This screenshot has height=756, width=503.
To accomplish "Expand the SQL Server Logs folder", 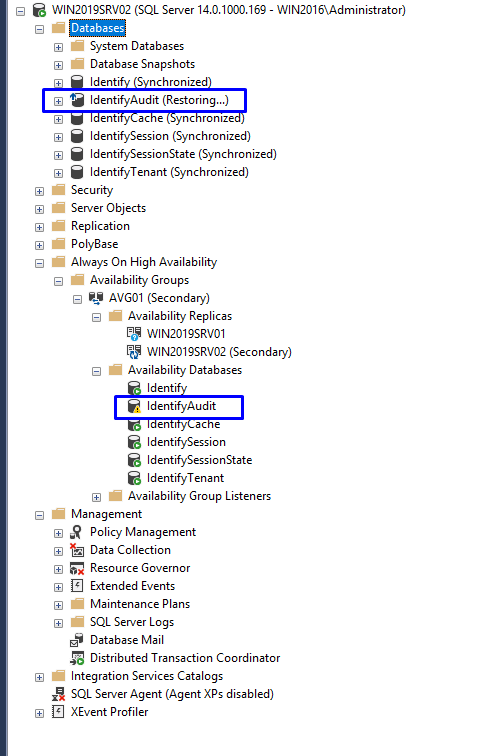I will click(58, 623).
